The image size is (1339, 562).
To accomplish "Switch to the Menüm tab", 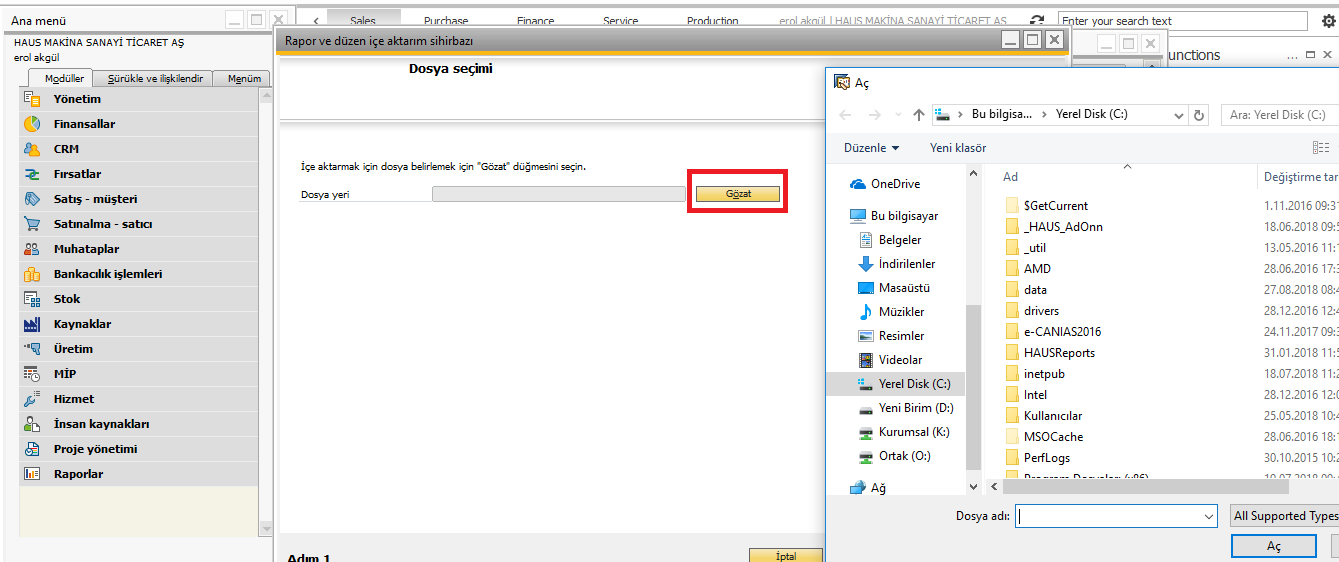I will point(244,79).
